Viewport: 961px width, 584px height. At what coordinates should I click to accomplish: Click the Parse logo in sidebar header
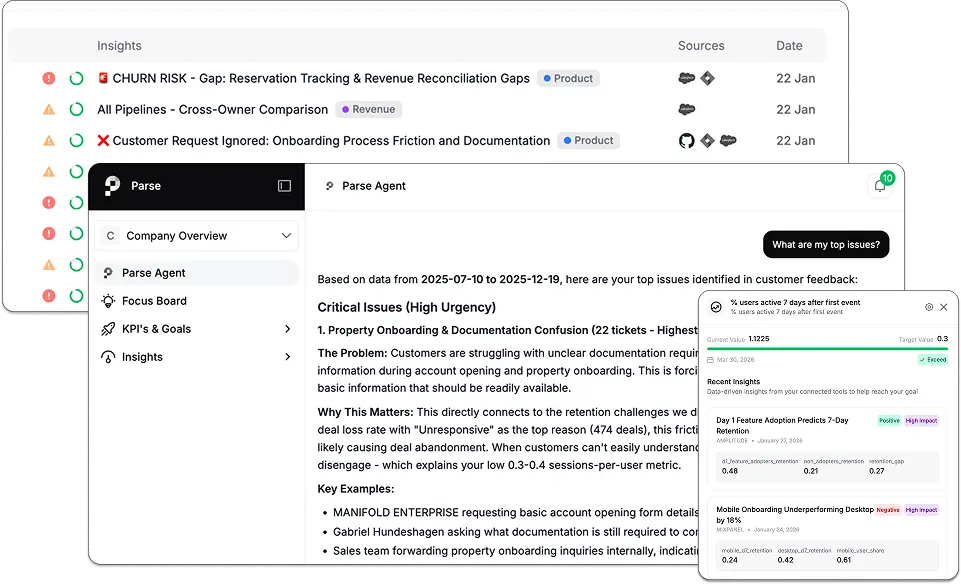112,186
